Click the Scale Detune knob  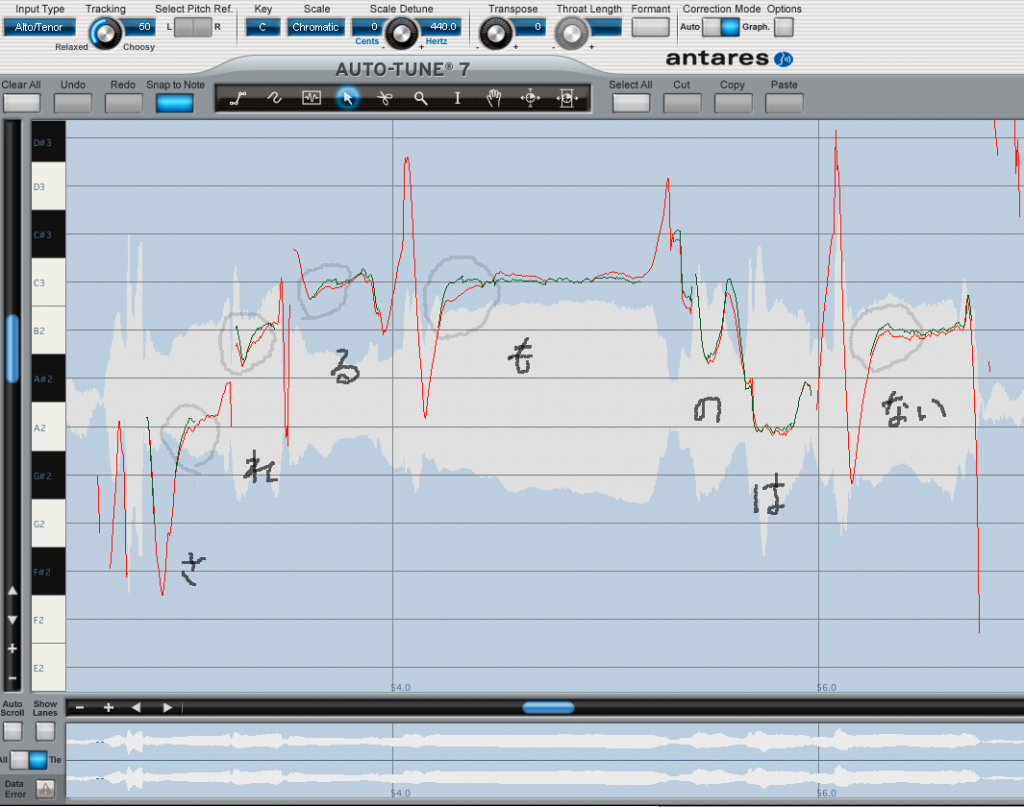(x=401, y=33)
